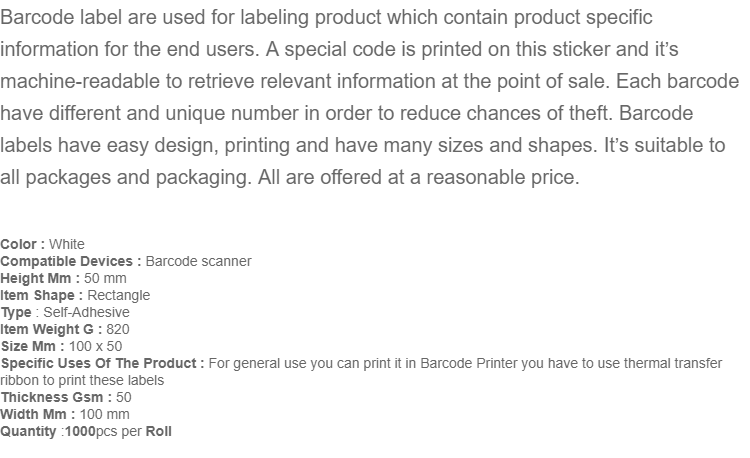This screenshot has width=750, height=458.
Task: Click the 'Item Weight G :' label
Action: coord(51,329)
